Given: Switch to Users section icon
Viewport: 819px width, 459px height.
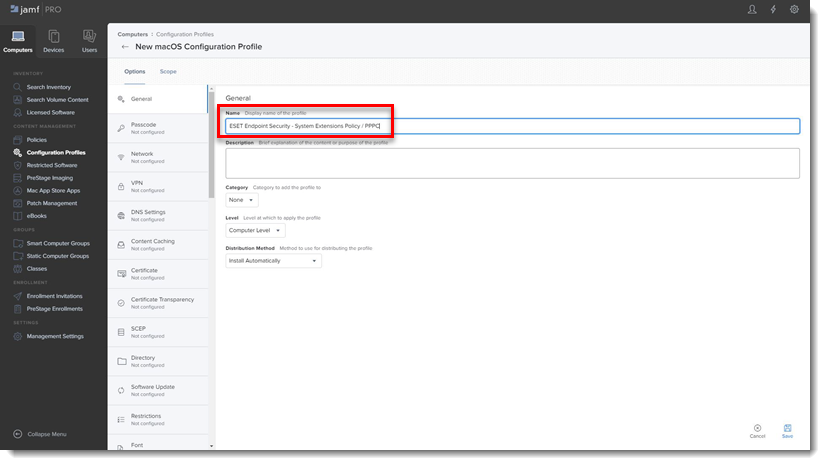Looking at the screenshot, I should tap(89, 41).
